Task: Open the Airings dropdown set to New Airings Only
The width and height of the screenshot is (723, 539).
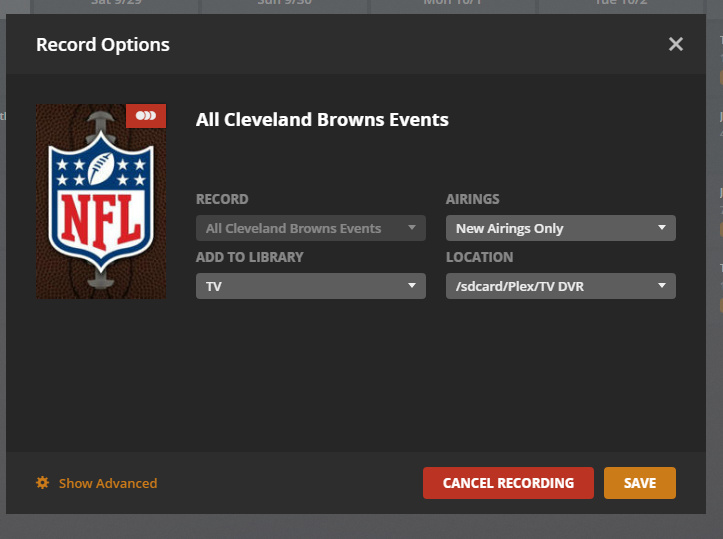Action: point(561,228)
